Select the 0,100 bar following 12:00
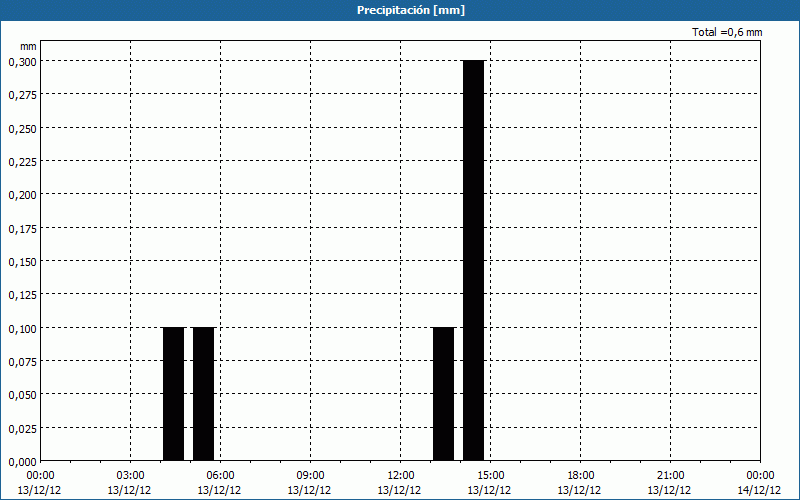800x500 pixels. (x=443, y=394)
